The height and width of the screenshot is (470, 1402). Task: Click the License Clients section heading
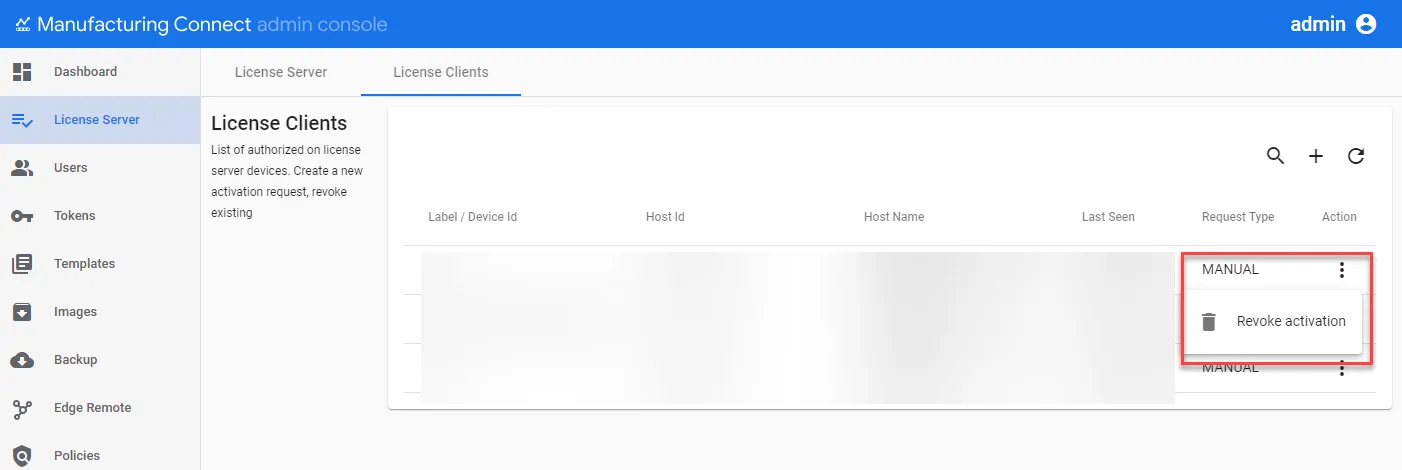pyautogui.click(x=279, y=123)
